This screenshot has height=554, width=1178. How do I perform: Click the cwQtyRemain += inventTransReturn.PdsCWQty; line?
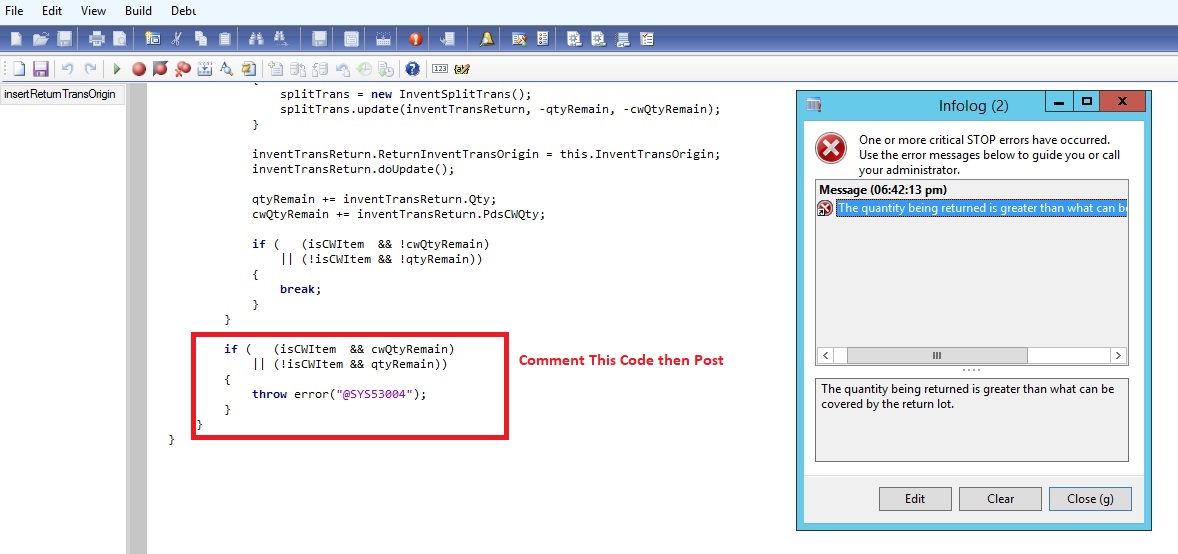coord(398,214)
